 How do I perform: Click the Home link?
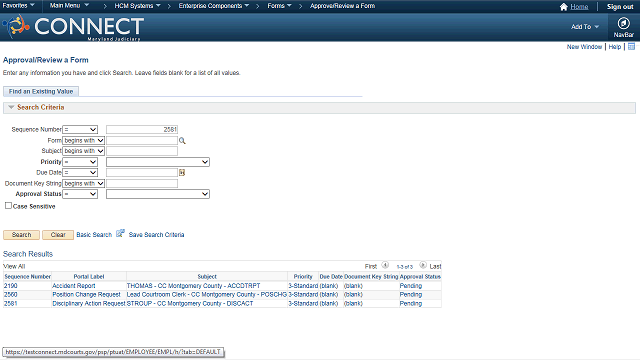[579, 7]
